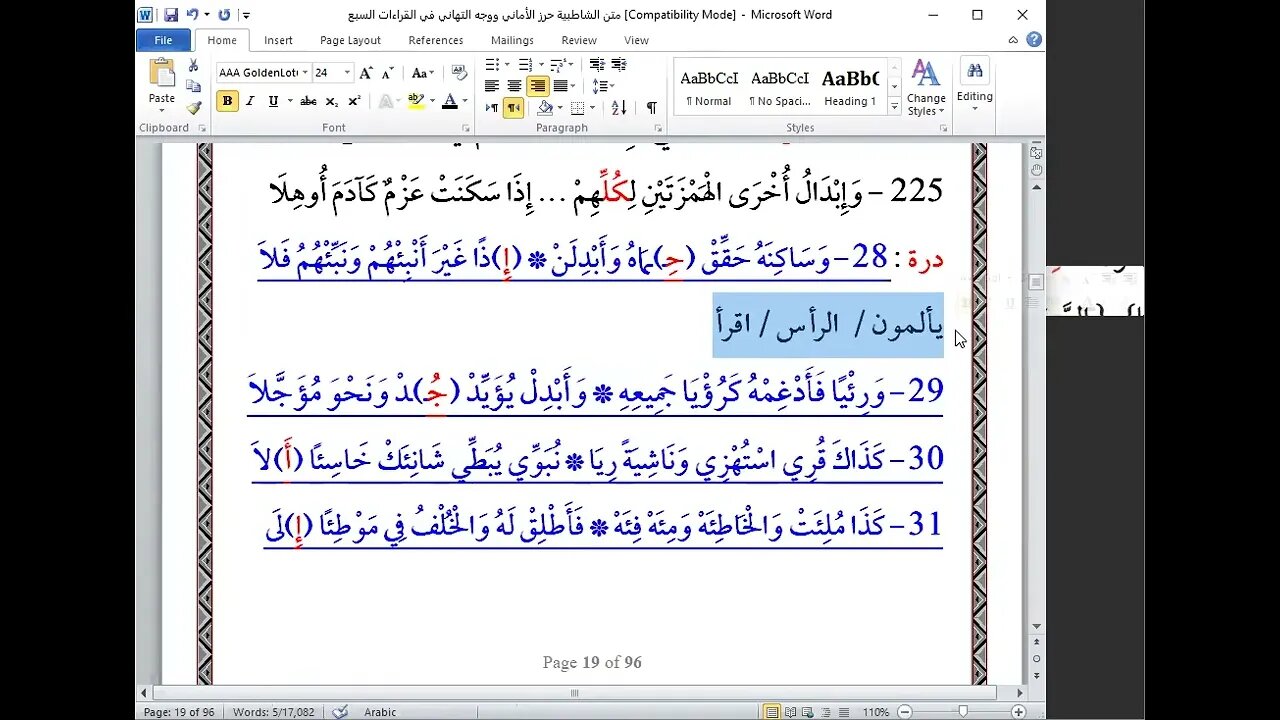1280x720 pixels.
Task: Open the font size dropdown
Action: point(347,73)
